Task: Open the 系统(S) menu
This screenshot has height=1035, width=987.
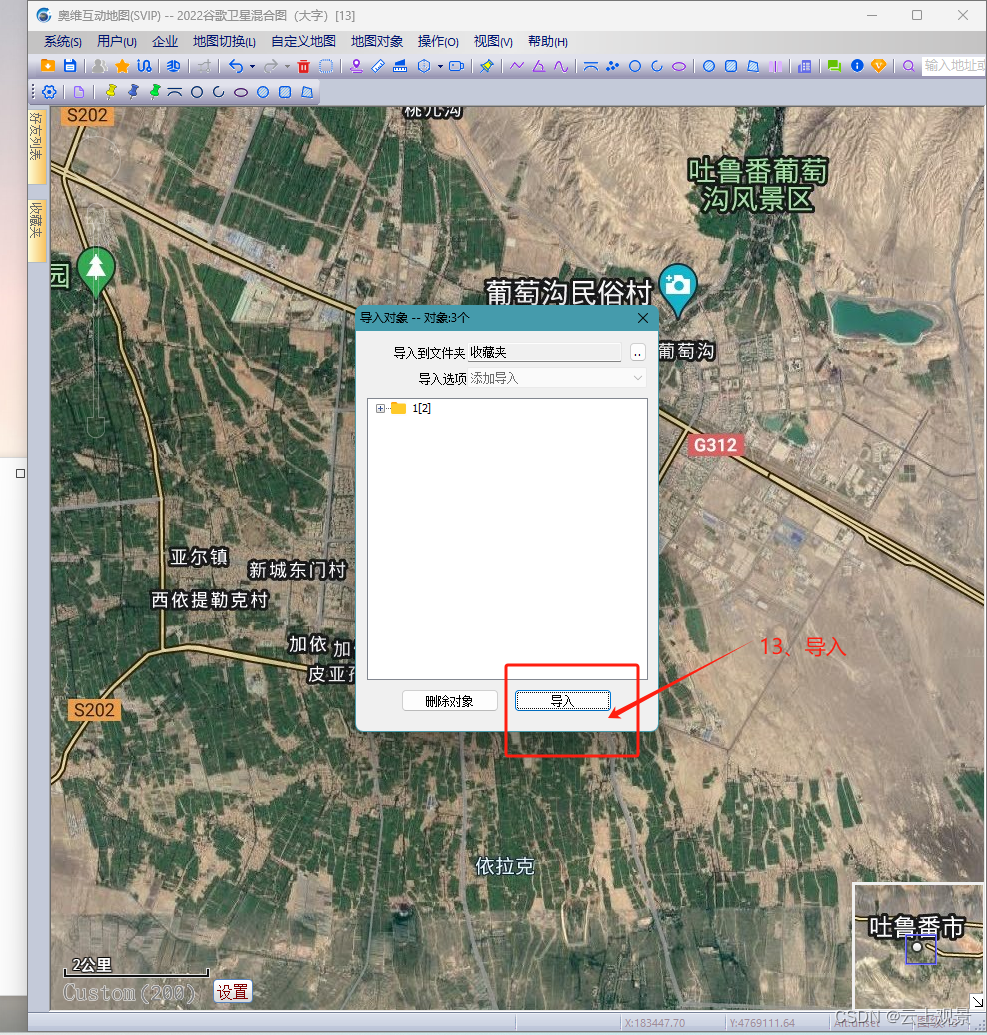Action: (63, 42)
